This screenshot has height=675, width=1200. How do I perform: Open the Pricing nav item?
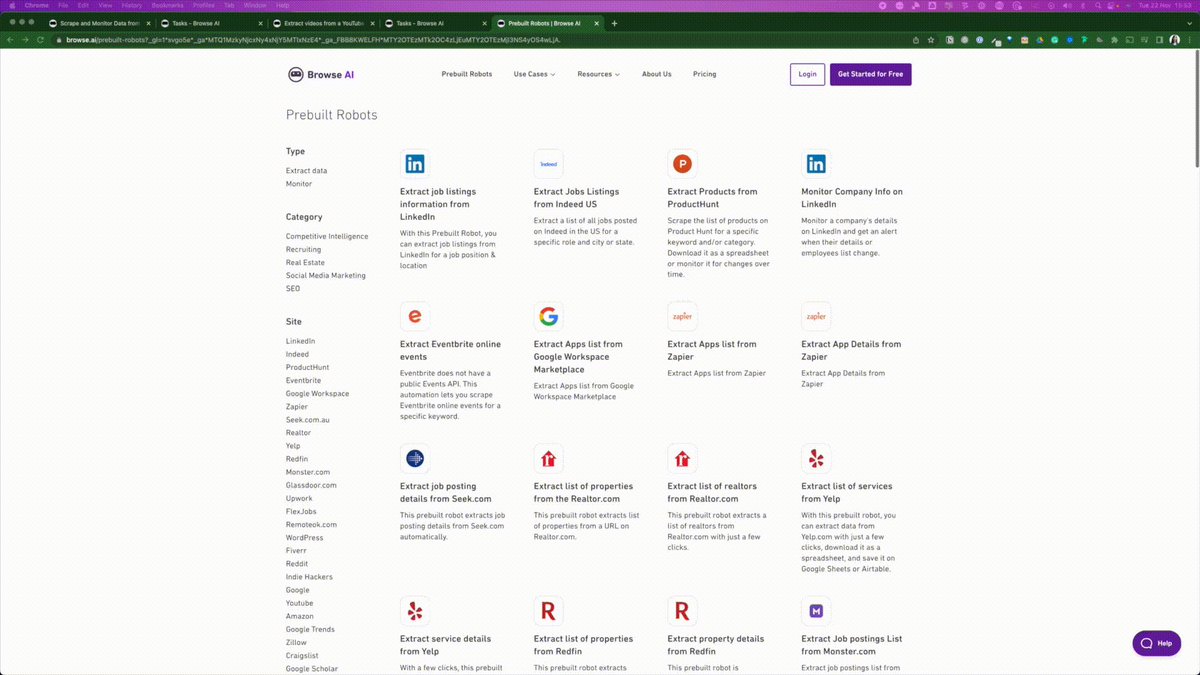(x=704, y=74)
